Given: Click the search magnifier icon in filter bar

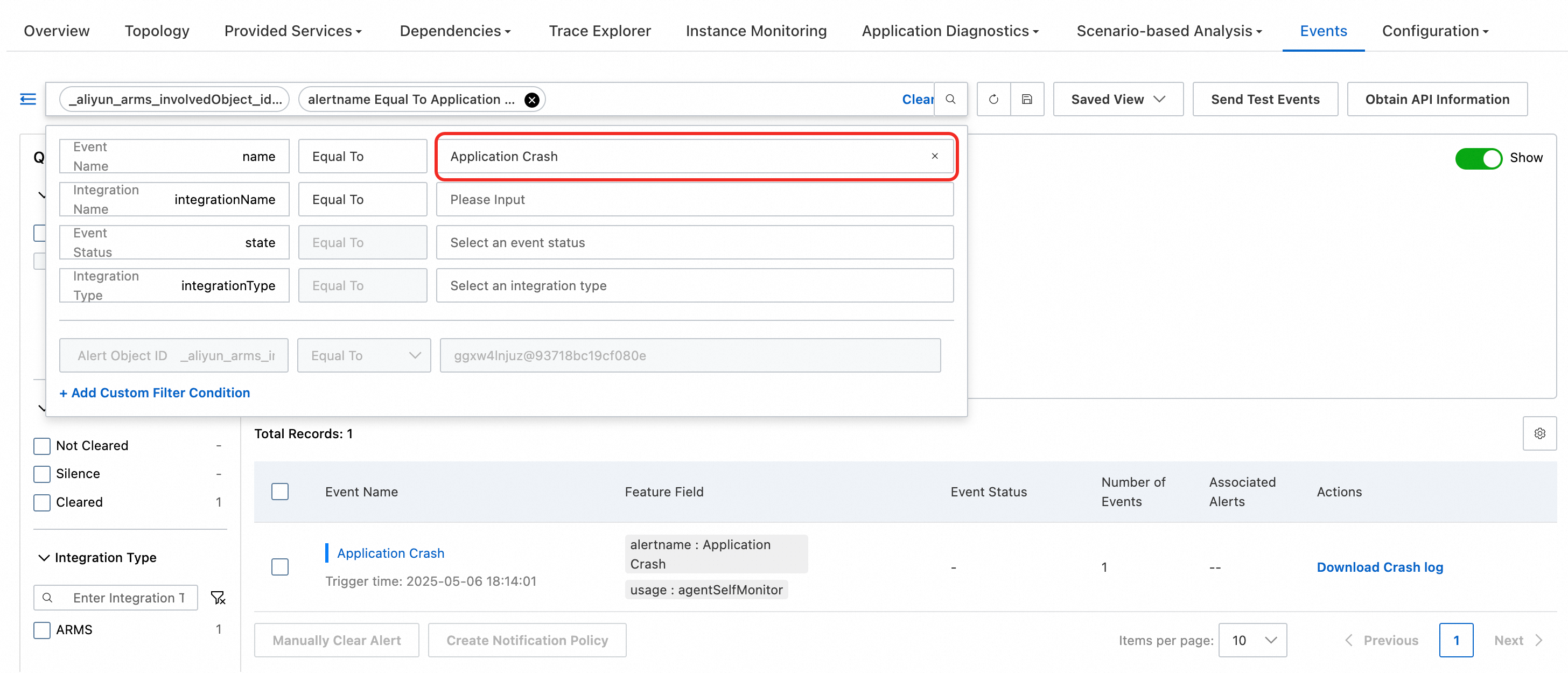Looking at the screenshot, I should [x=950, y=99].
